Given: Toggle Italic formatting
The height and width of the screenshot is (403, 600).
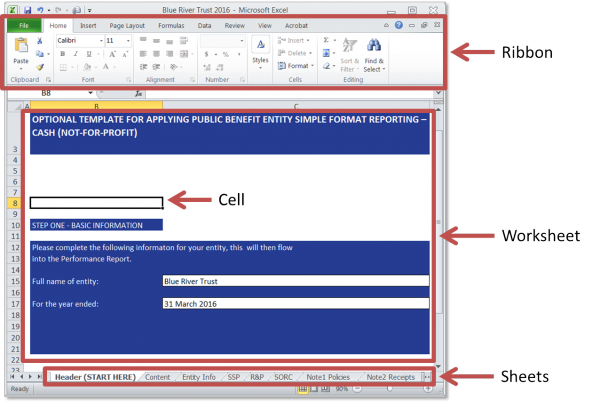Looking at the screenshot, I should pyautogui.click(x=76, y=54).
